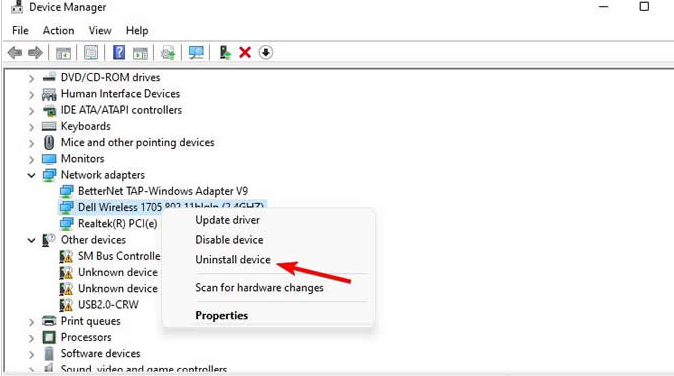Expand the Processors node
The image size is (674, 376).
(31, 338)
